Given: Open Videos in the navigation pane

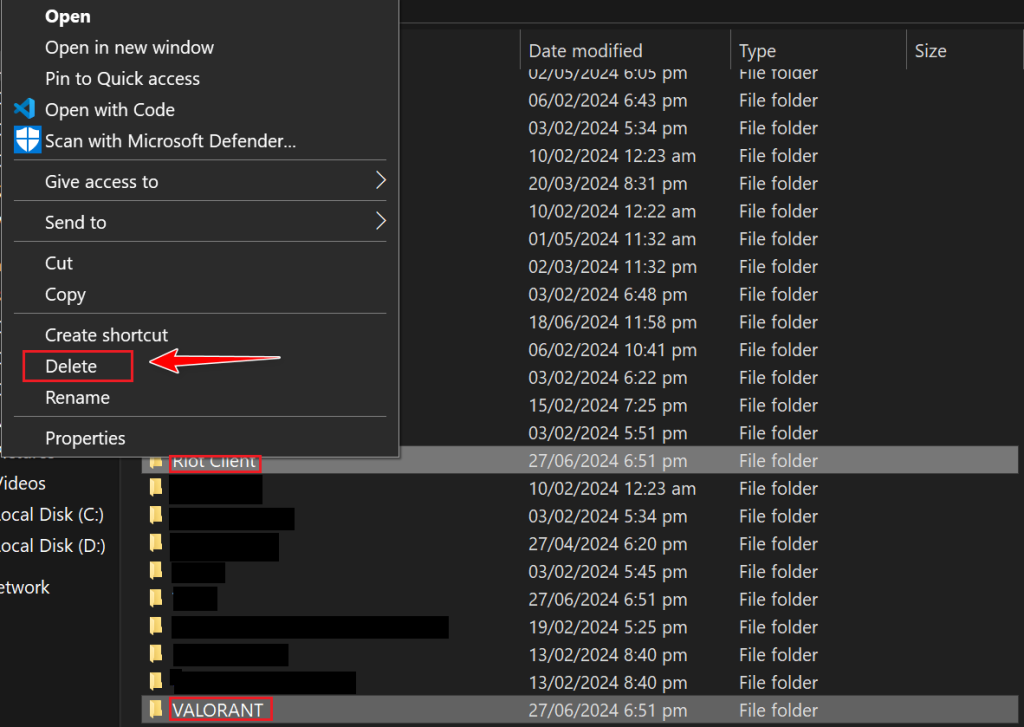Looking at the screenshot, I should [x=22, y=483].
